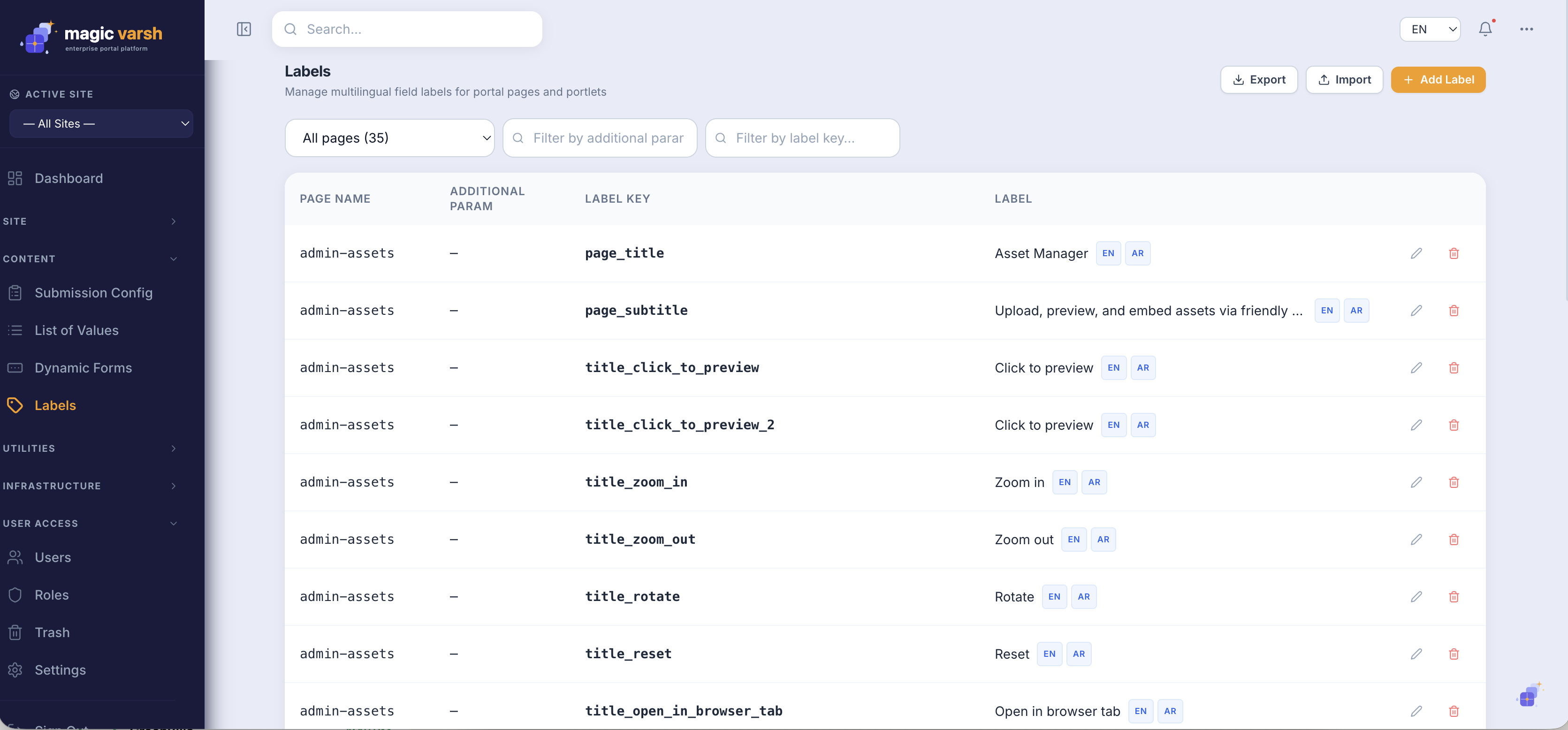This screenshot has width=1568, height=730.
Task: Delete the title_zoom_out label
Action: [1454, 540]
